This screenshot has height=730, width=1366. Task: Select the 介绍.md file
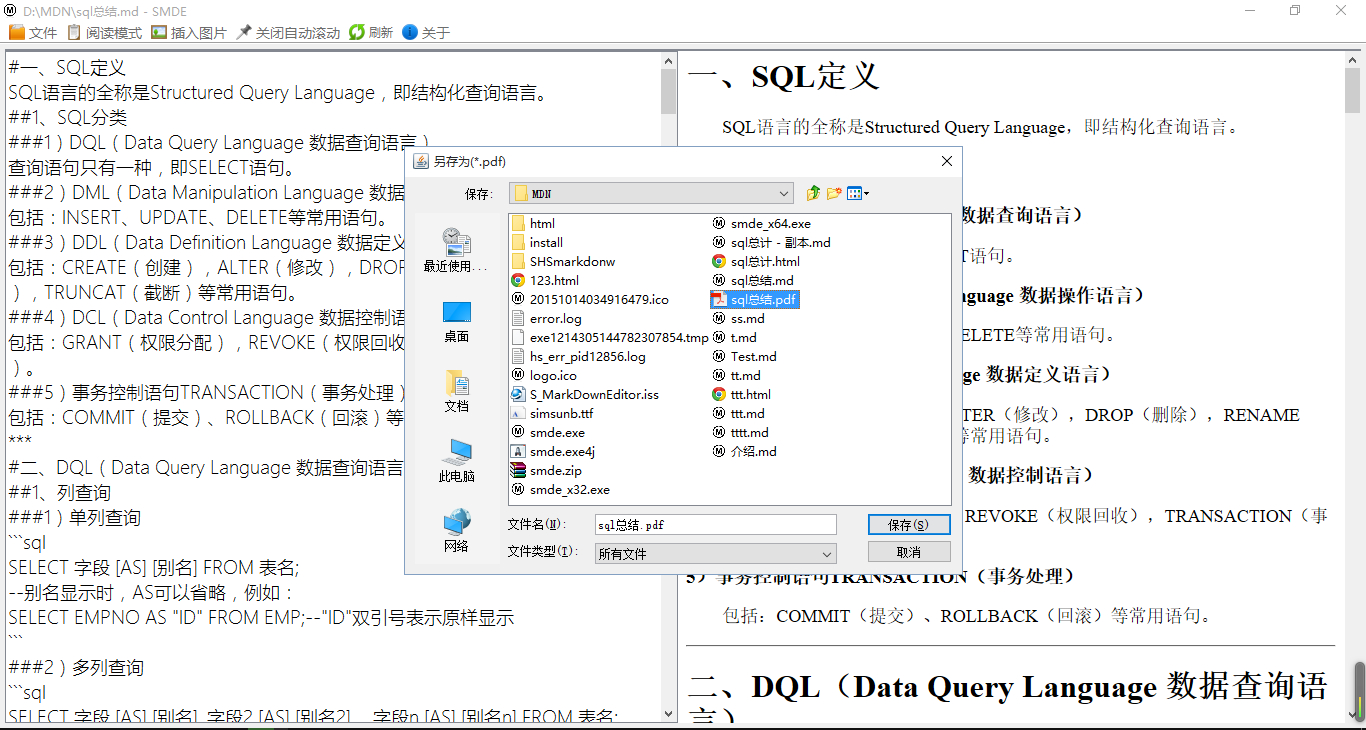coord(745,451)
